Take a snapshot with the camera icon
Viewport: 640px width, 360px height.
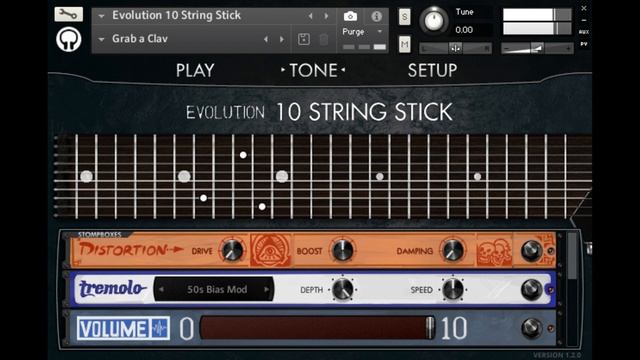point(350,16)
